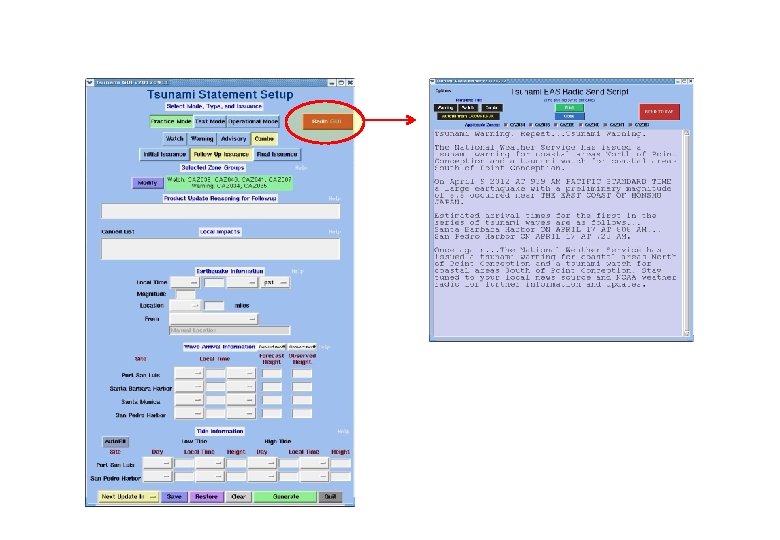
Task: Click the green Generate button
Action: pos(286,497)
